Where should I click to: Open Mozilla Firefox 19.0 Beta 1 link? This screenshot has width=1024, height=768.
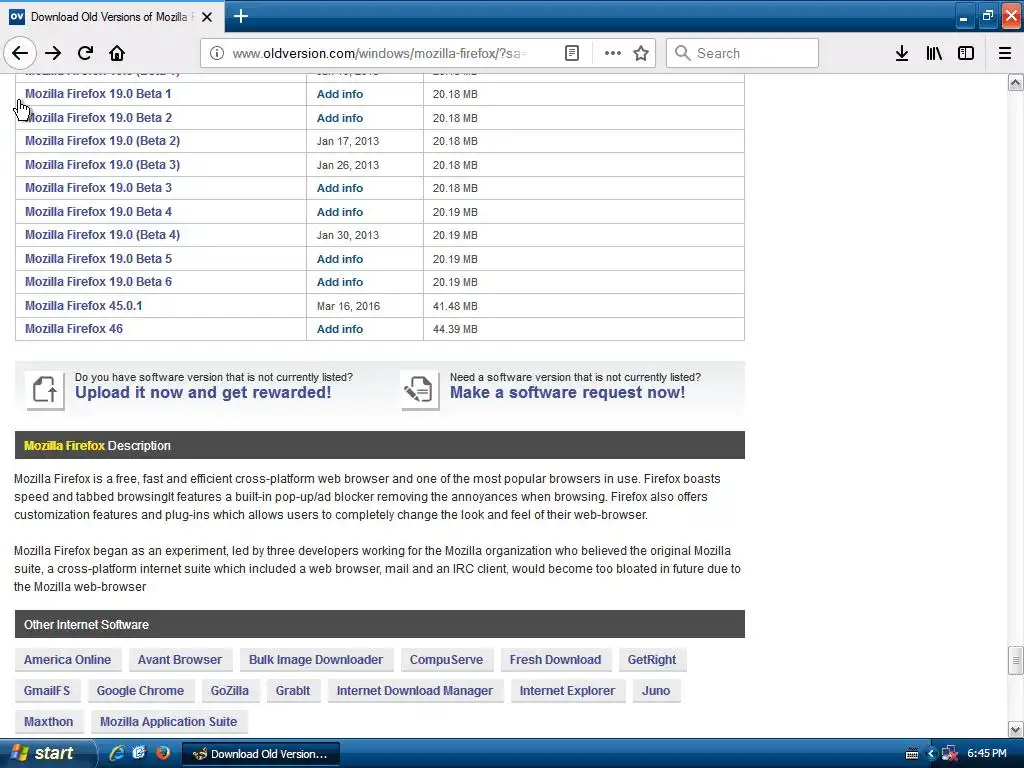[98, 94]
